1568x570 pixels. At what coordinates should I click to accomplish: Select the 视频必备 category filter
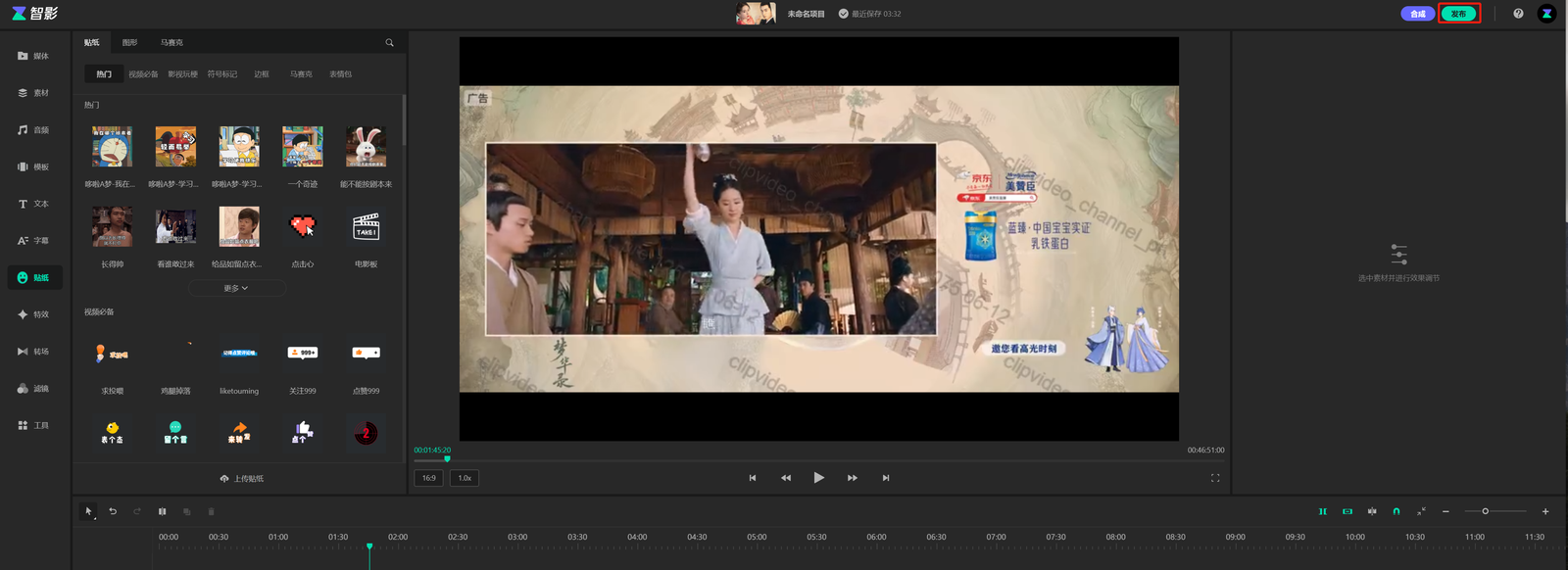point(143,73)
